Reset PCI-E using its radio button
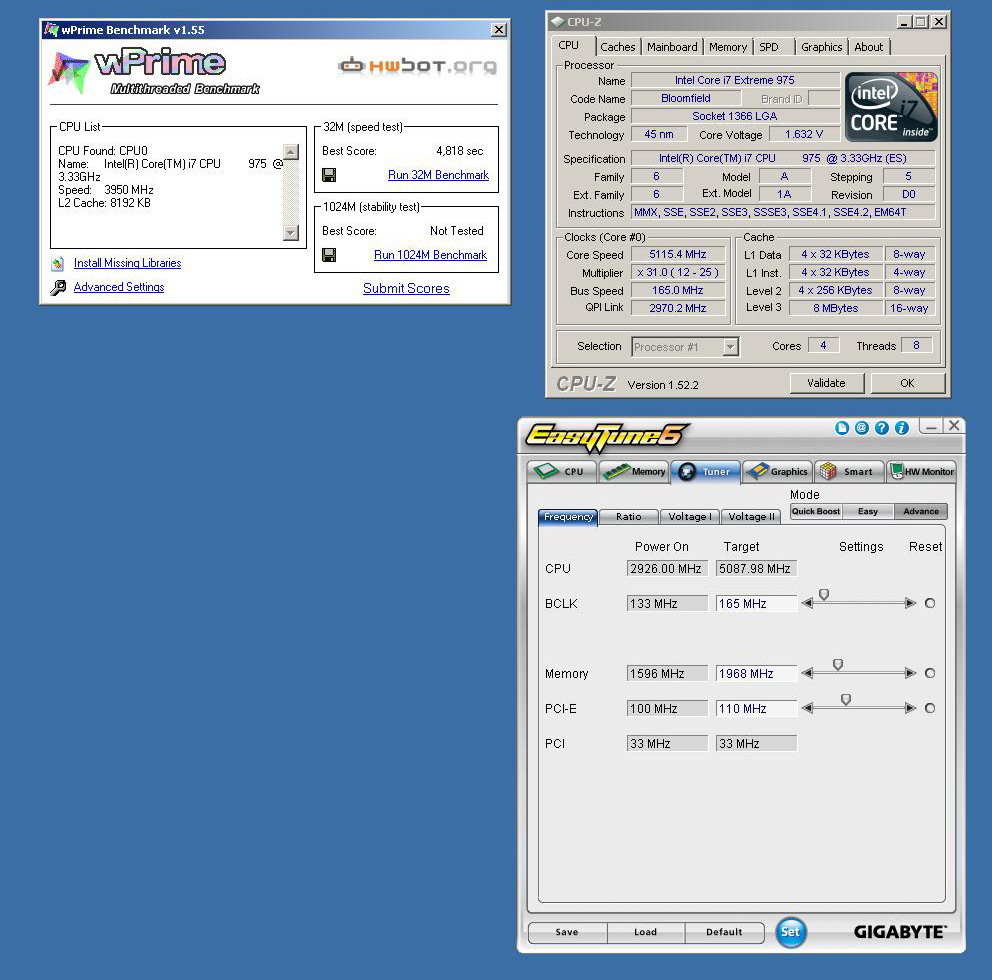Viewport: 992px width, 980px height. point(930,708)
